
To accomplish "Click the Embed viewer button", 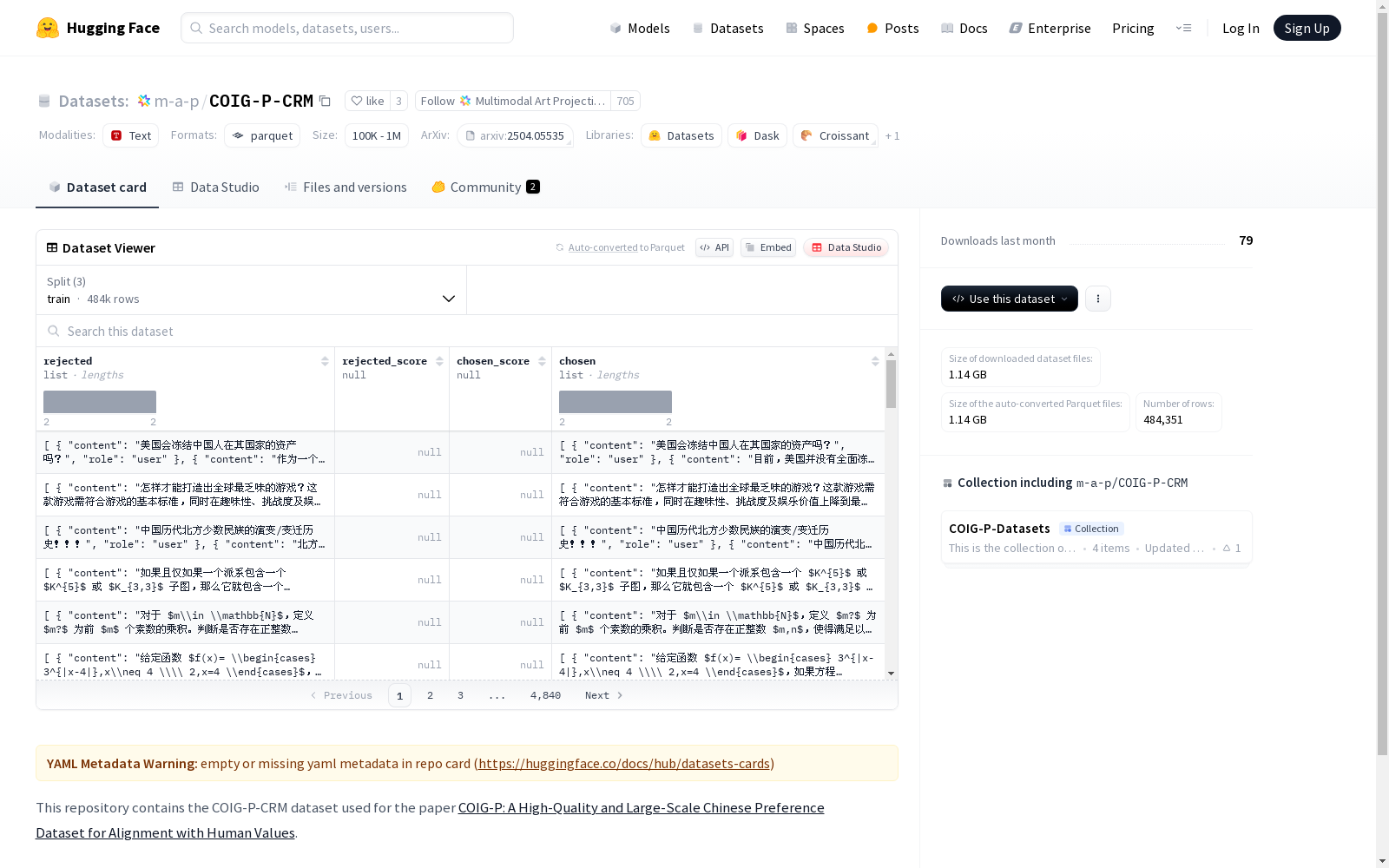I will [768, 247].
